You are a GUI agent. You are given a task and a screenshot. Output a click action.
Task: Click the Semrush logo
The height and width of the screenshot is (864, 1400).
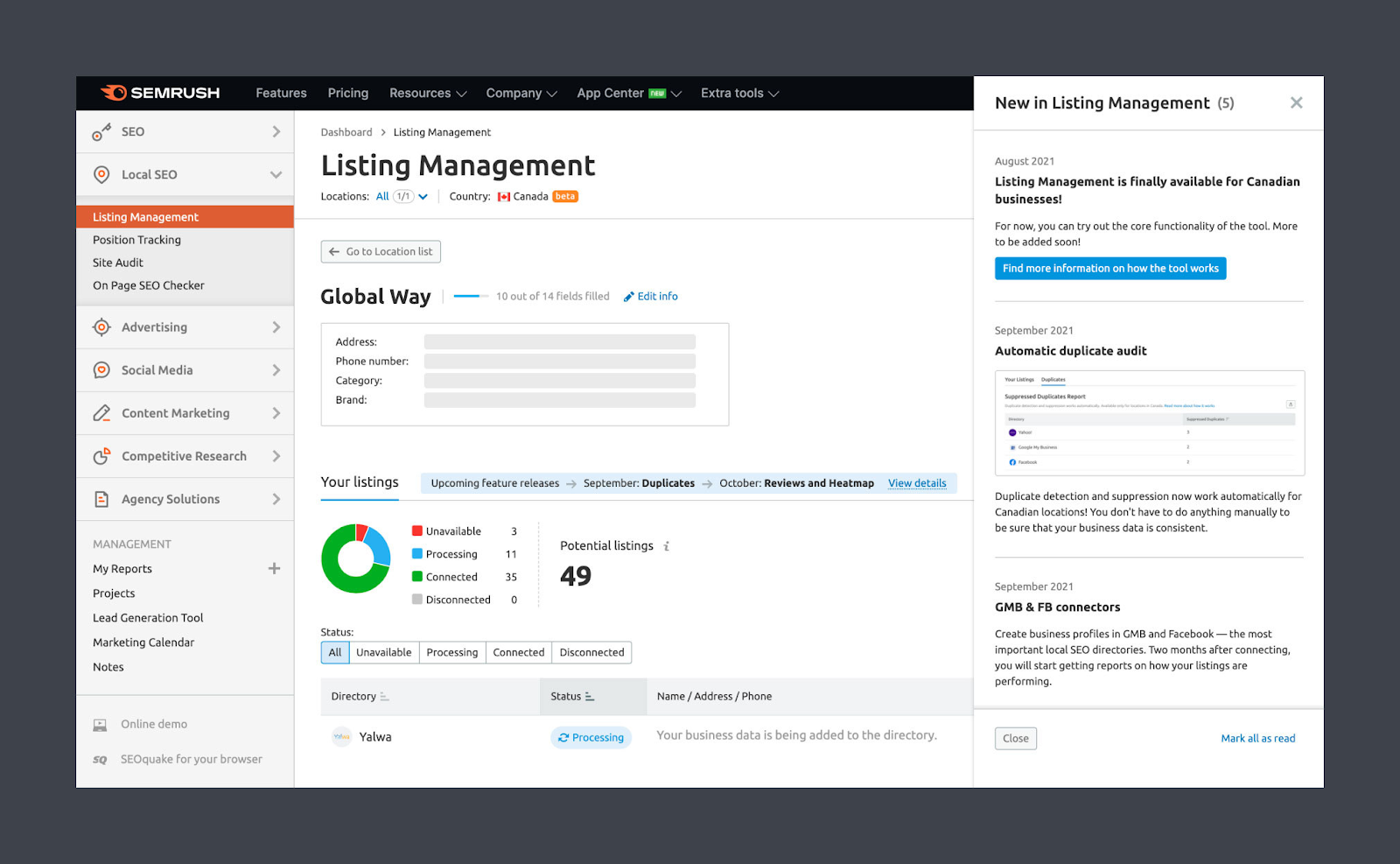tap(160, 93)
